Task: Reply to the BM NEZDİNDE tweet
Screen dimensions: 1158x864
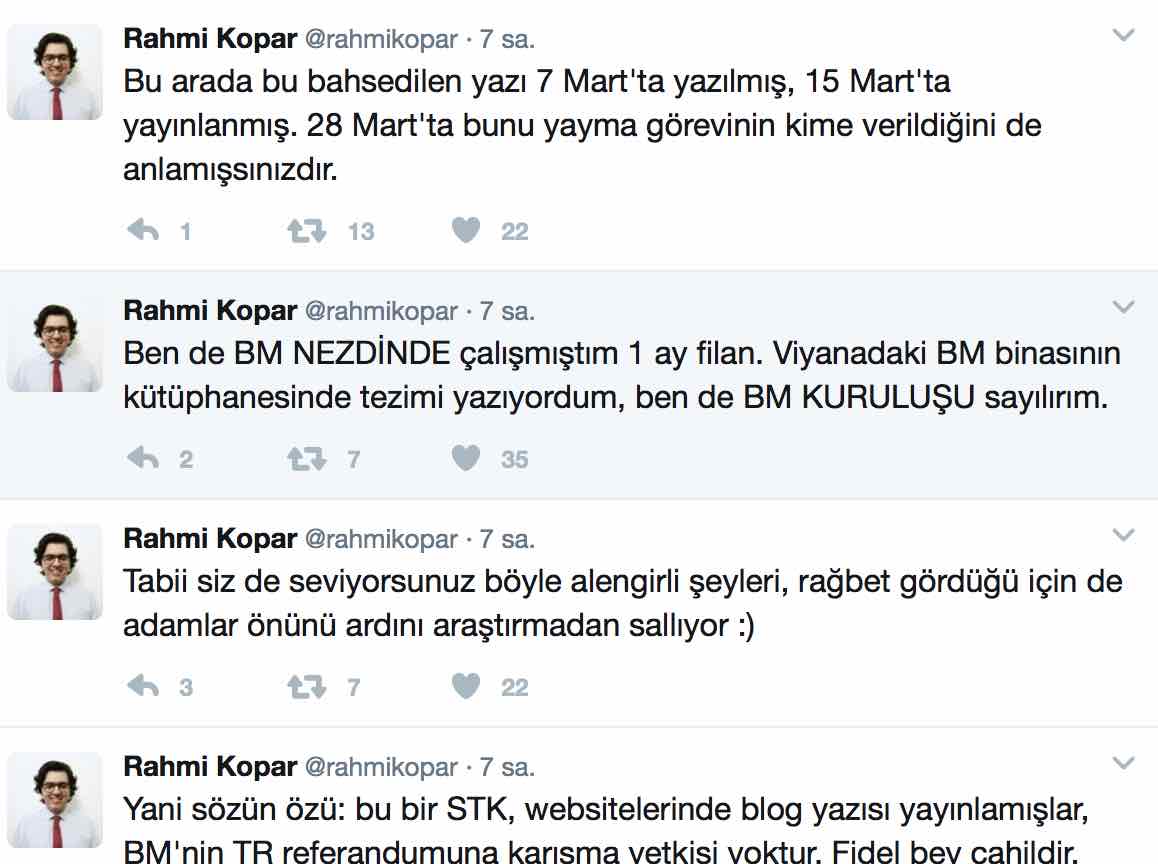Action: point(143,459)
